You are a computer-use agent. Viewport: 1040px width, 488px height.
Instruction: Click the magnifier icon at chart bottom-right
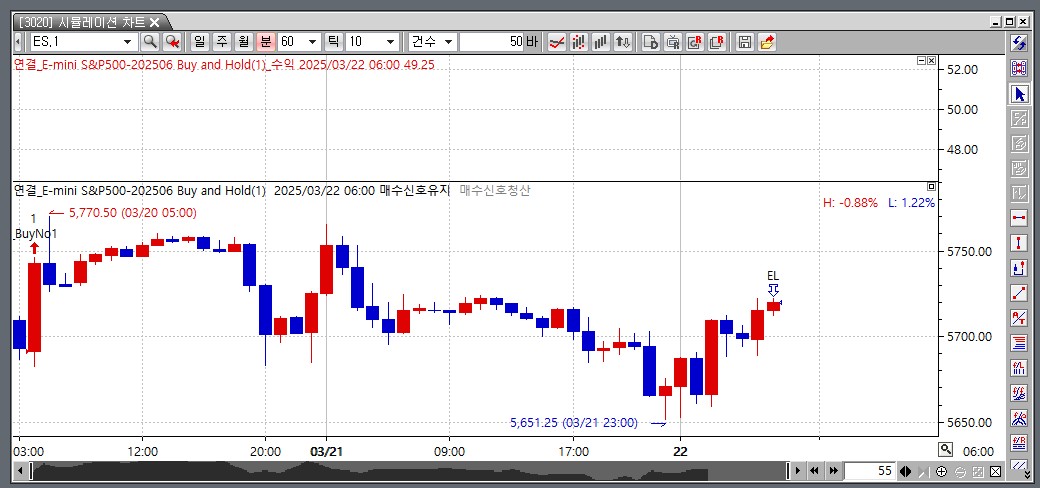(945, 450)
